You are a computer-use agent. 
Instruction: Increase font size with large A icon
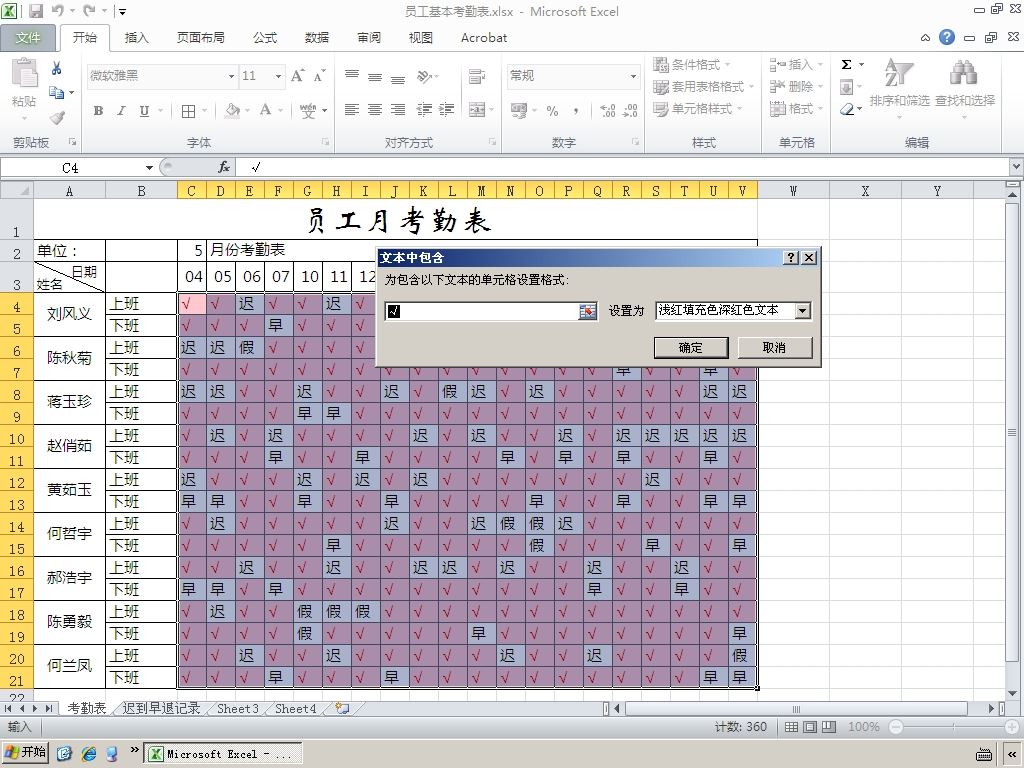[x=297, y=76]
